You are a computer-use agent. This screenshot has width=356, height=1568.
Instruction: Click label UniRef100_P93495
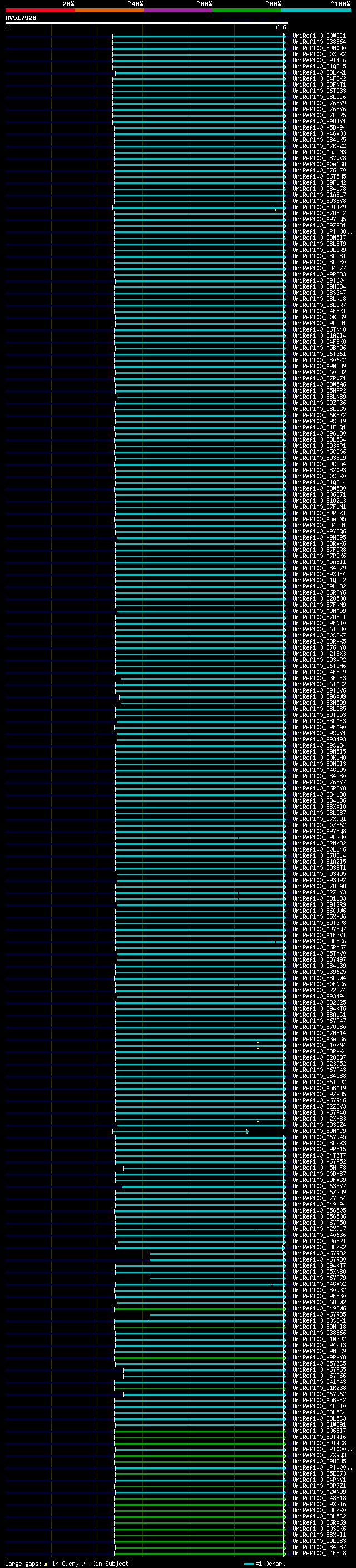pos(319,874)
